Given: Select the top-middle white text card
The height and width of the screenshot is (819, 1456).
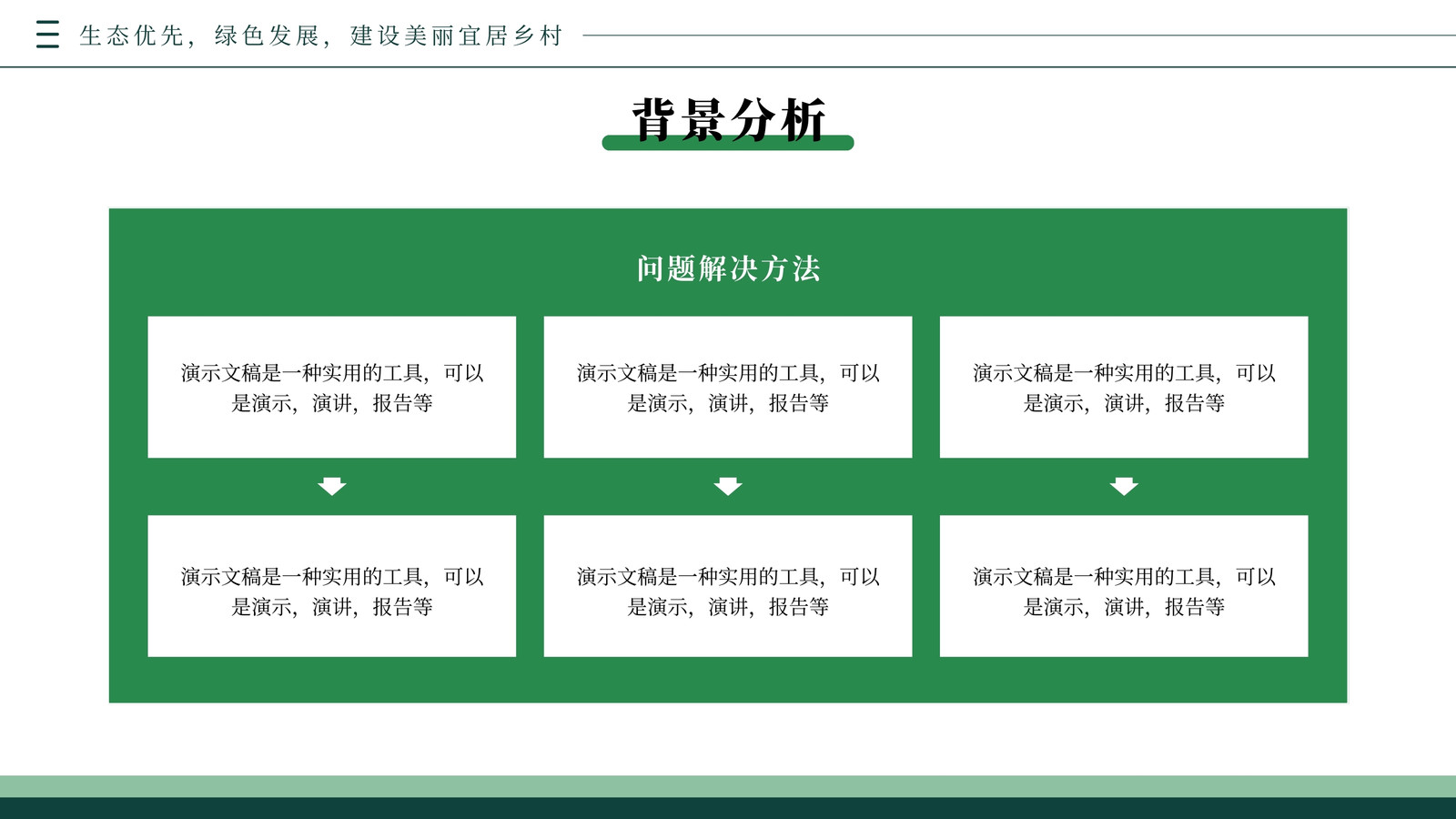Looking at the screenshot, I should tap(728, 387).
